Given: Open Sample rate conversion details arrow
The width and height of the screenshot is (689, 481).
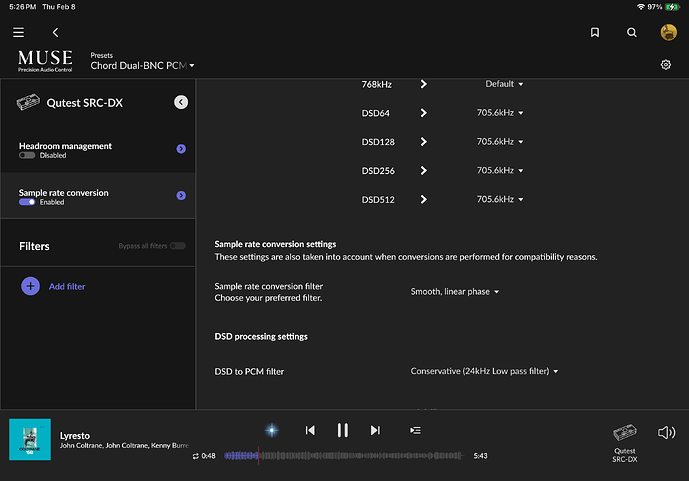Looking at the screenshot, I should pos(181,195).
